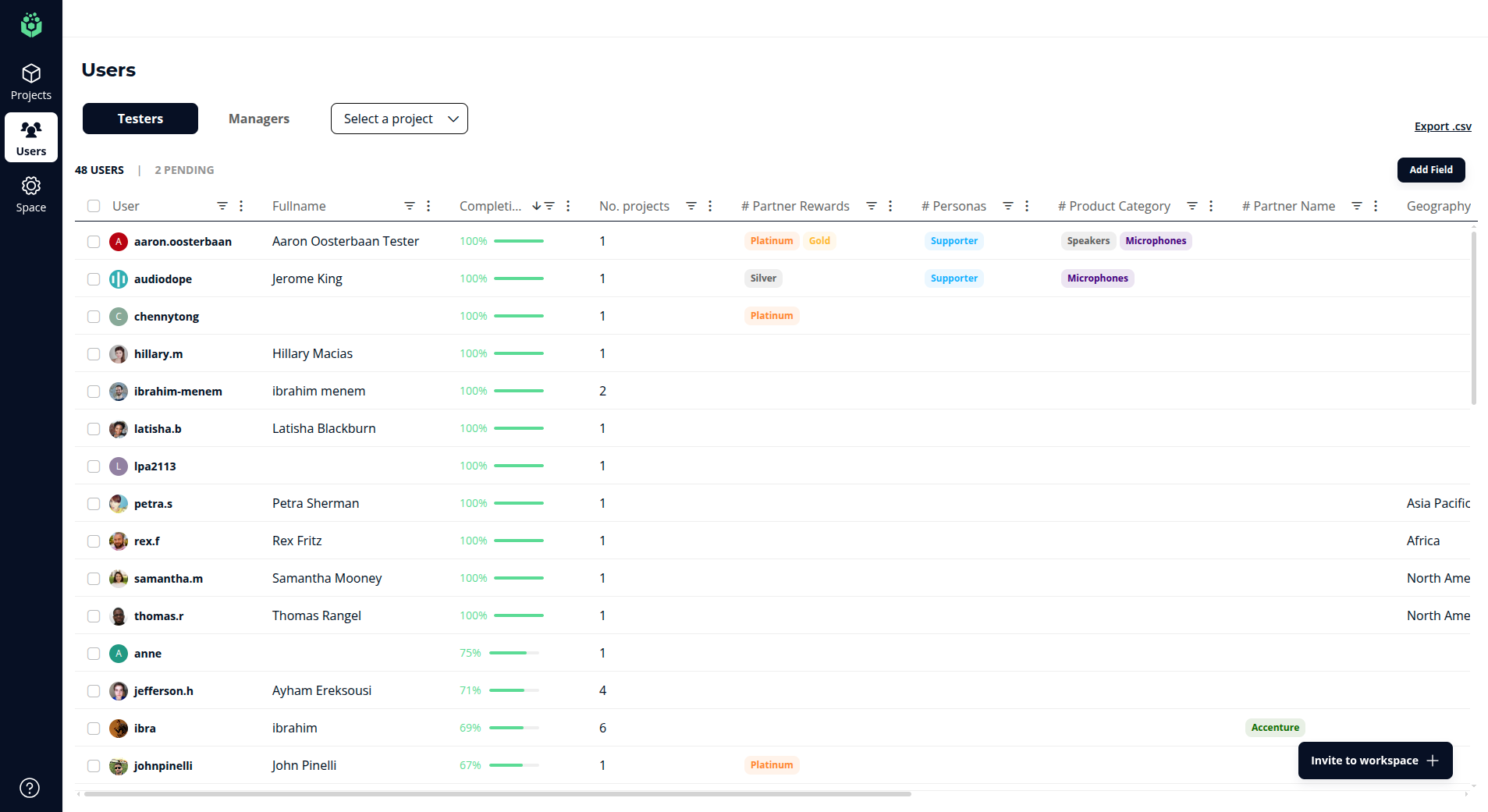The width and height of the screenshot is (1488, 812).
Task: Switch to the Managers tab
Action: 259,119
